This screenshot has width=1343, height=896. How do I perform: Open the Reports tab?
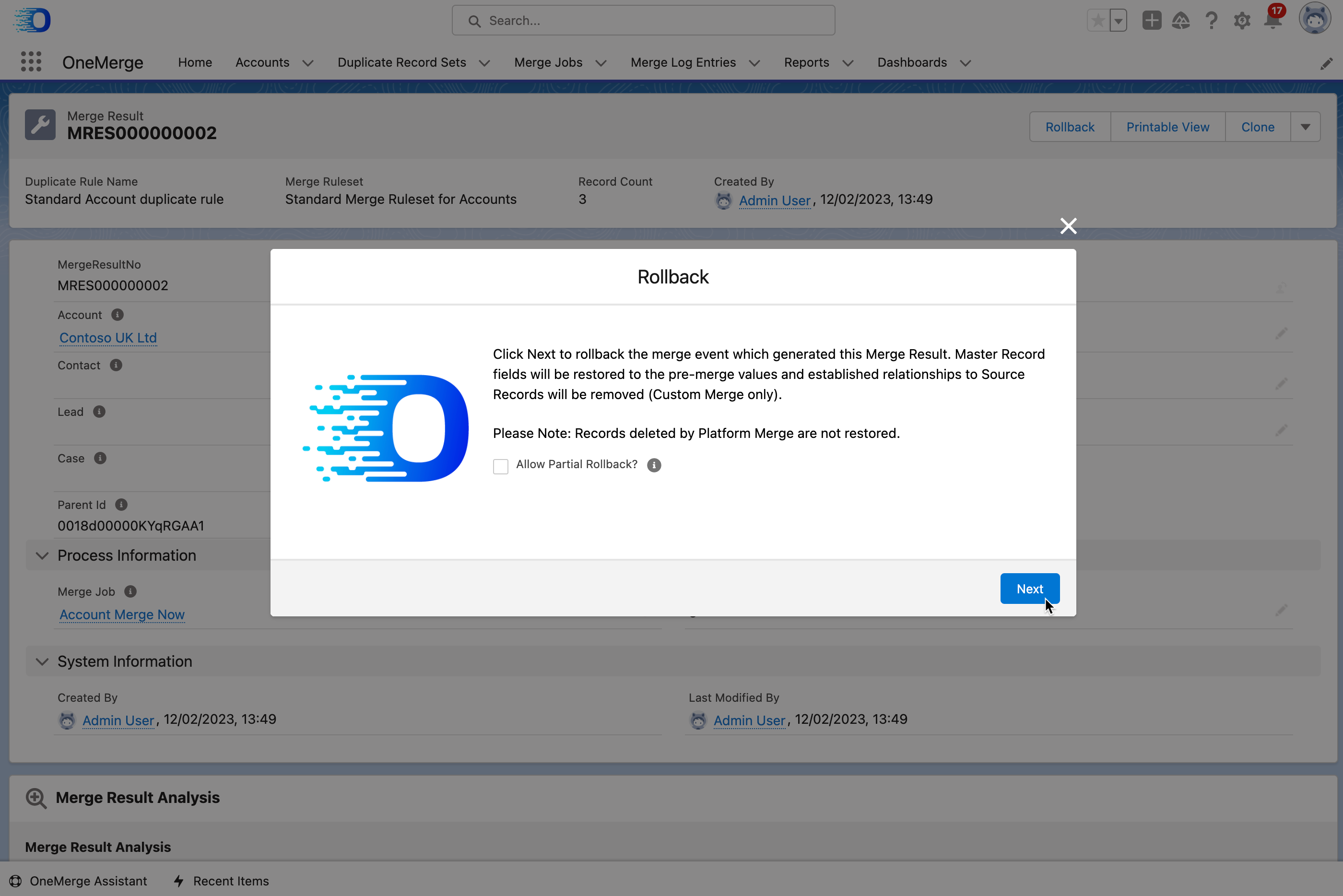click(806, 62)
